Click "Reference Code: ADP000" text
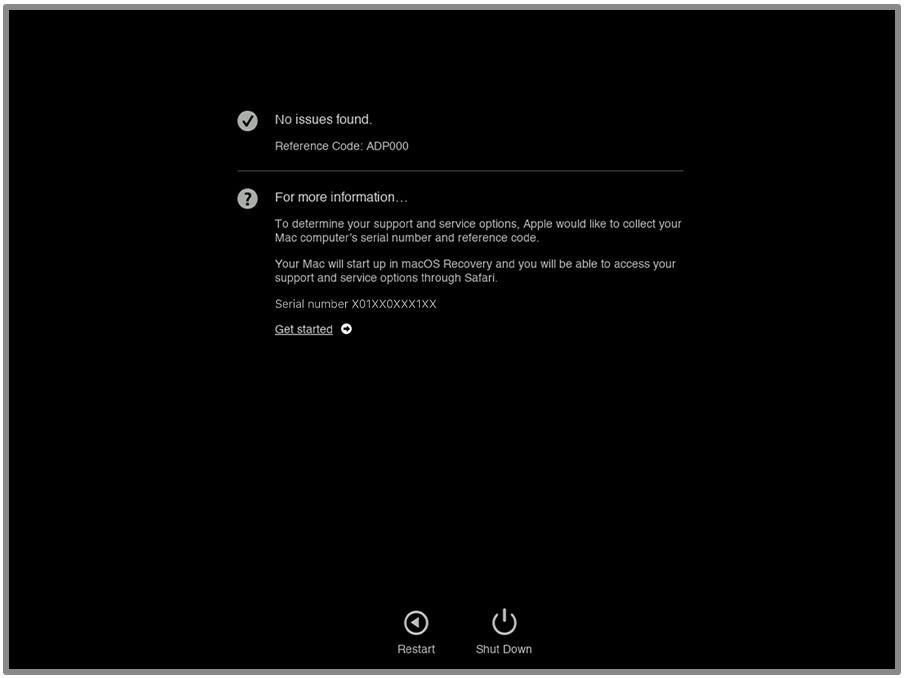Viewport: 905px width, 678px height. pyautogui.click(x=342, y=146)
